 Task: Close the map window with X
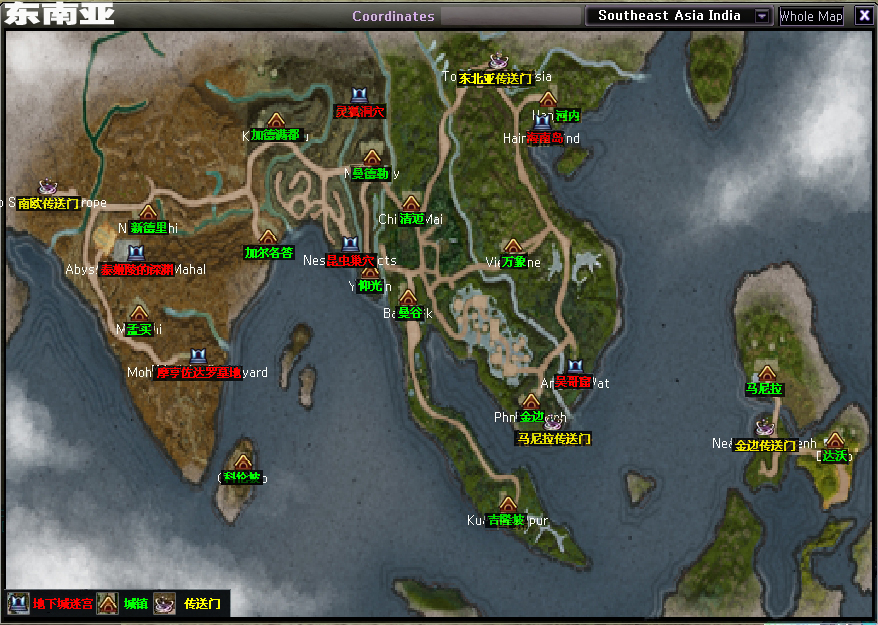[863, 16]
